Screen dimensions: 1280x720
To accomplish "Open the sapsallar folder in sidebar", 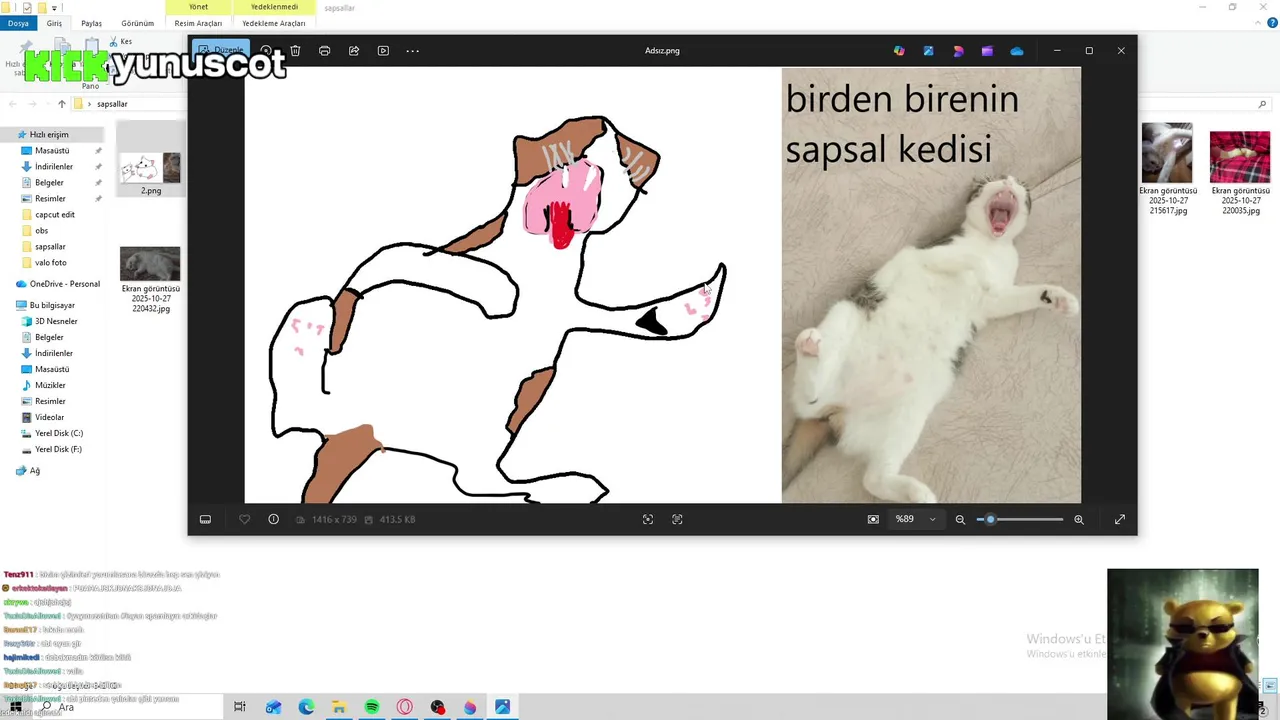I will 50,246.
